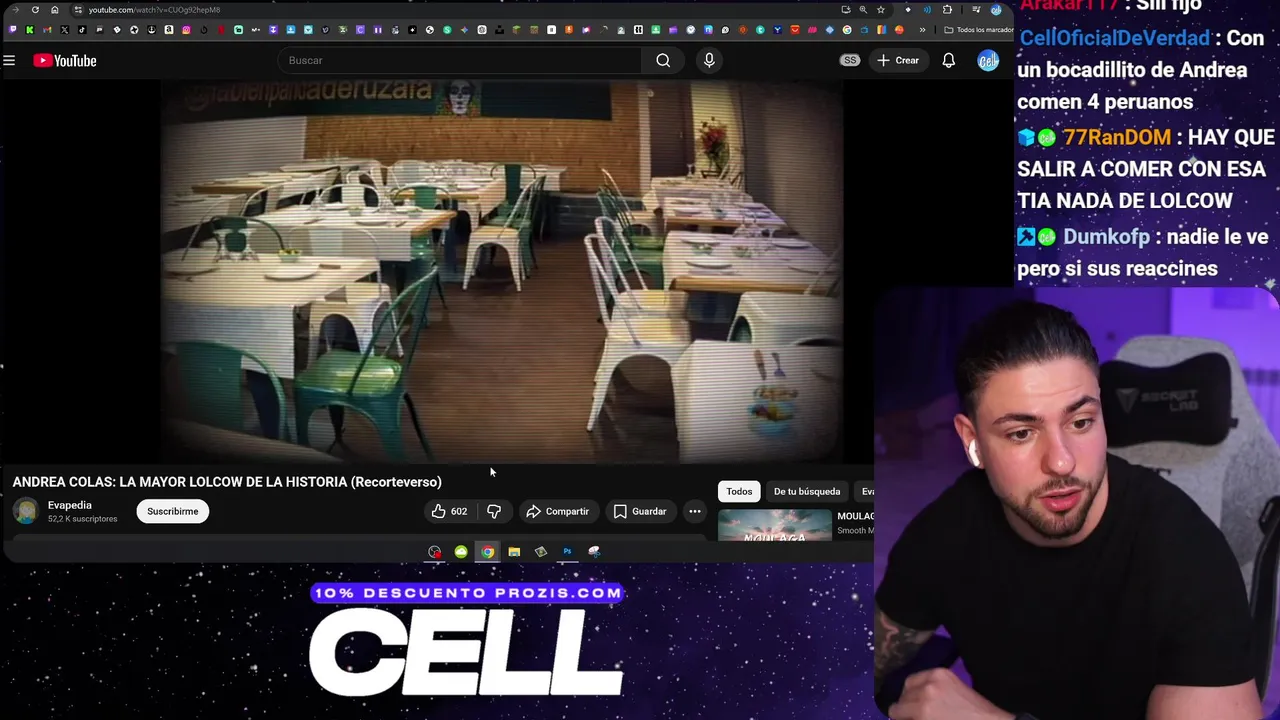Viewport: 1280px width, 720px height.
Task: Open the paint palette app in taskbar
Action: (x=594, y=552)
